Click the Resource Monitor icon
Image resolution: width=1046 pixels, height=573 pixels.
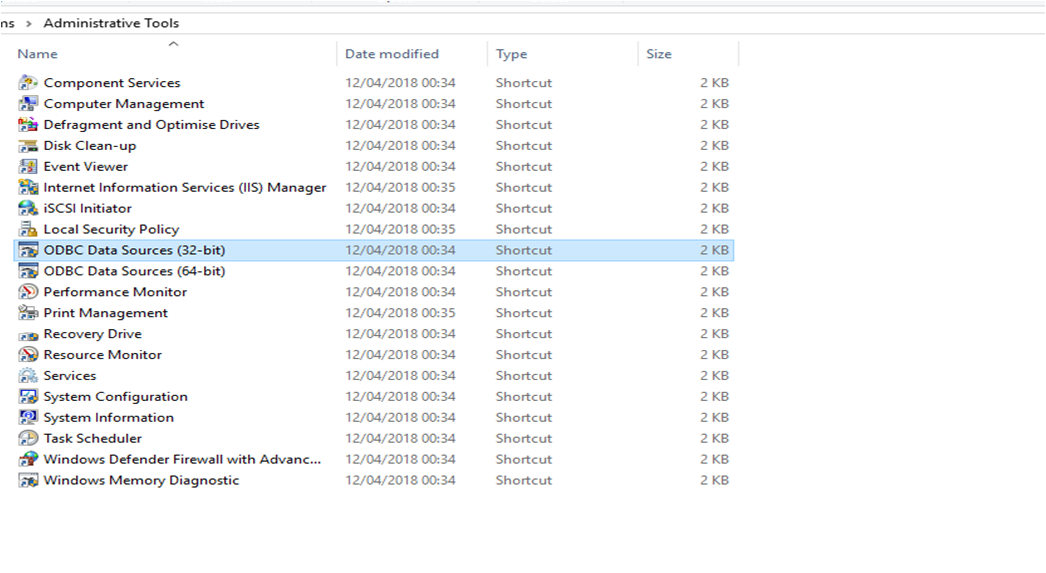pos(28,354)
